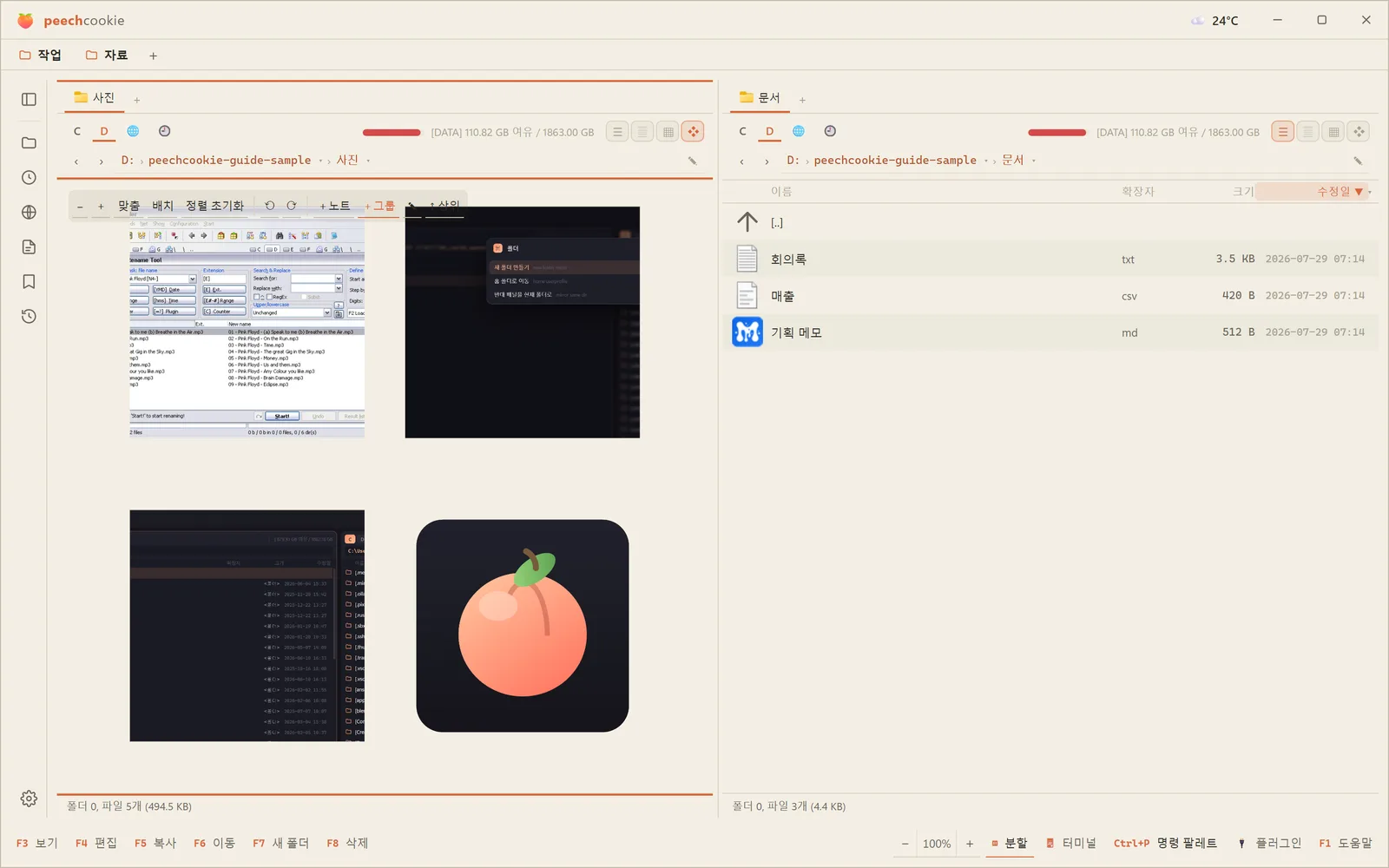Select the 문서 folder tab
The width and height of the screenshot is (1389, 868).
(x=760, y=97)
